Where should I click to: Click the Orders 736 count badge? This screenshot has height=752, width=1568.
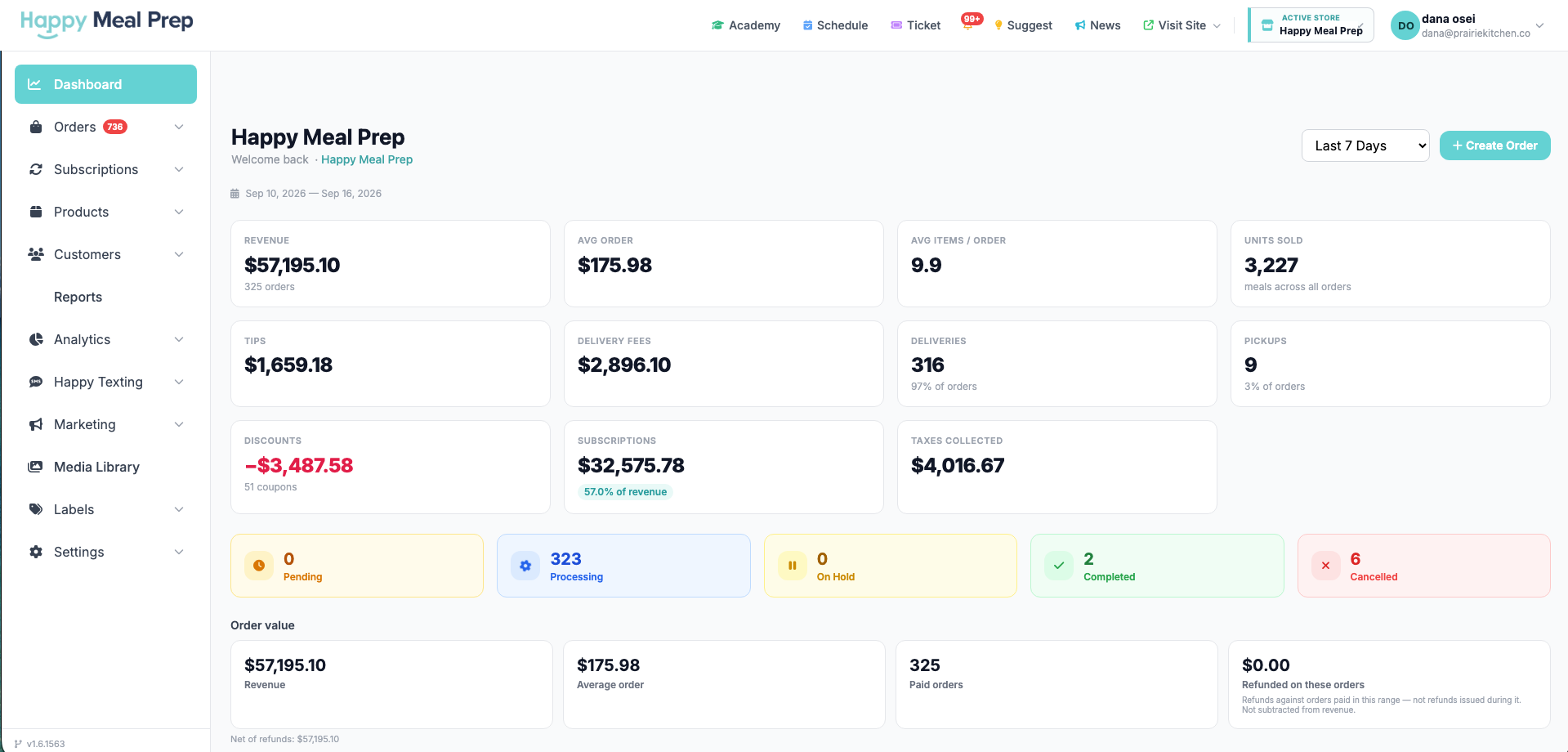click(115, 127)
